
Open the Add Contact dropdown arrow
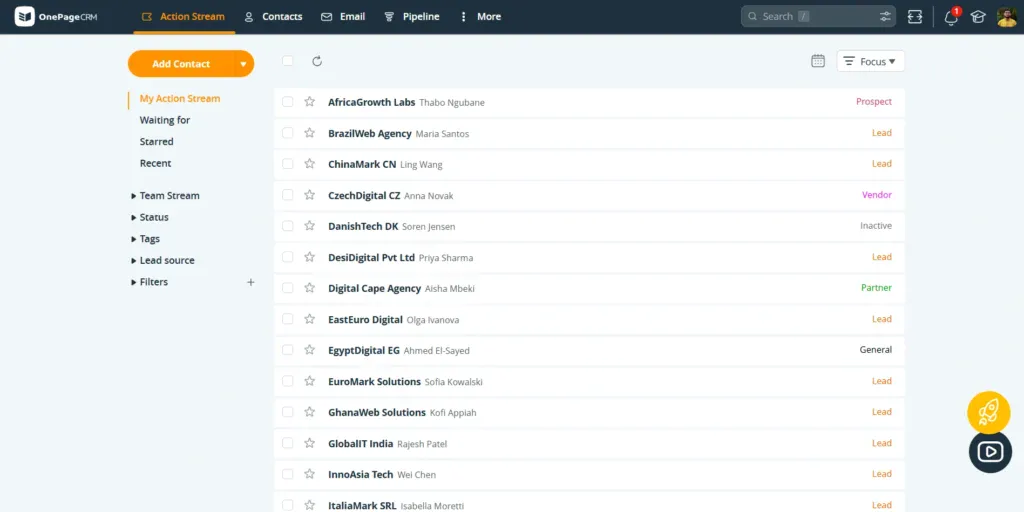243,64
